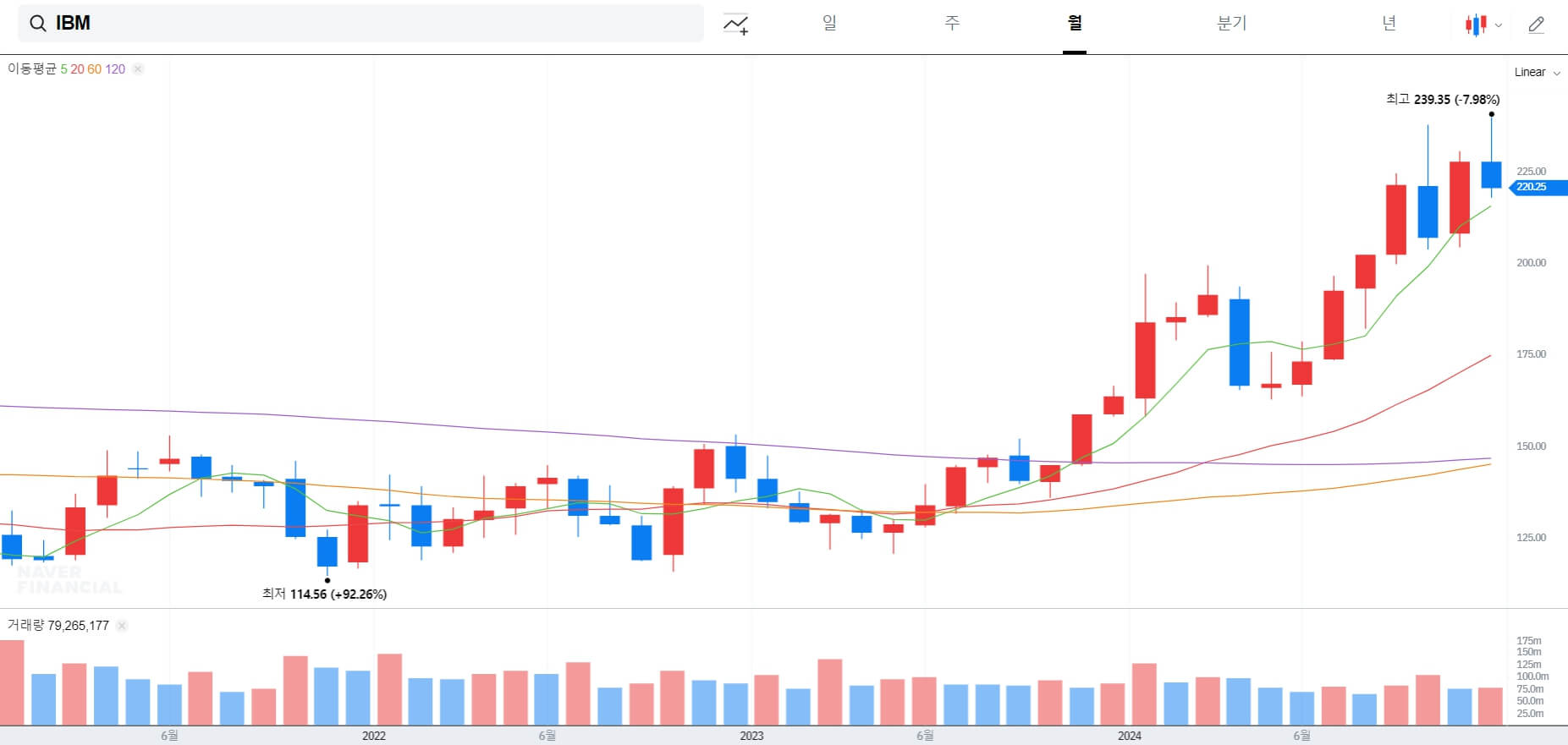
Task: Switch to the daily (일) chart tab
Action: tap(829, 23)
